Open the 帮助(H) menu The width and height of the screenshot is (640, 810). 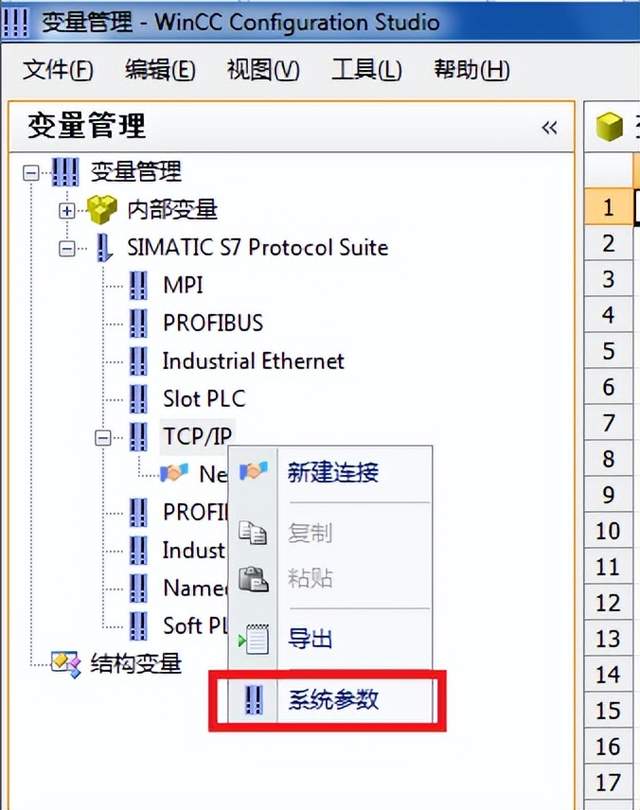tap(471, 69)
